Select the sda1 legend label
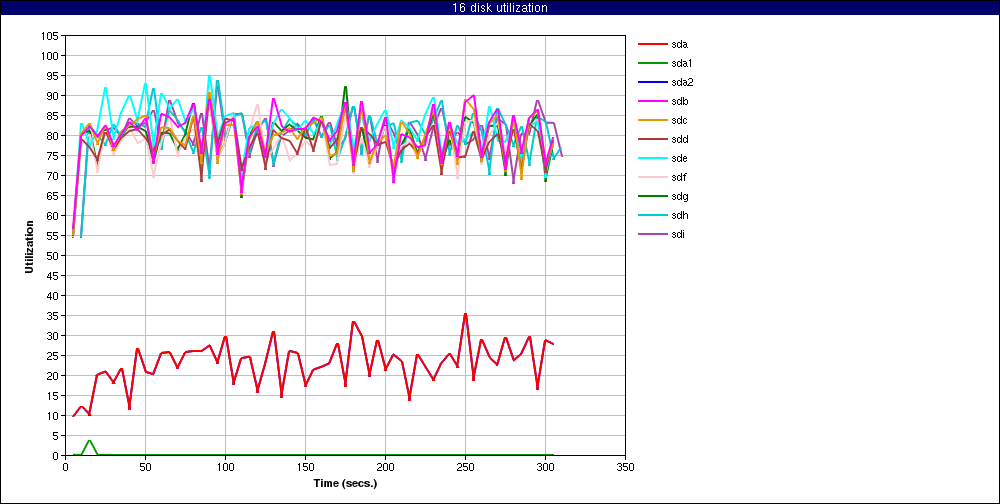This screenshot has height=504, width=1000. pos(682,63)
